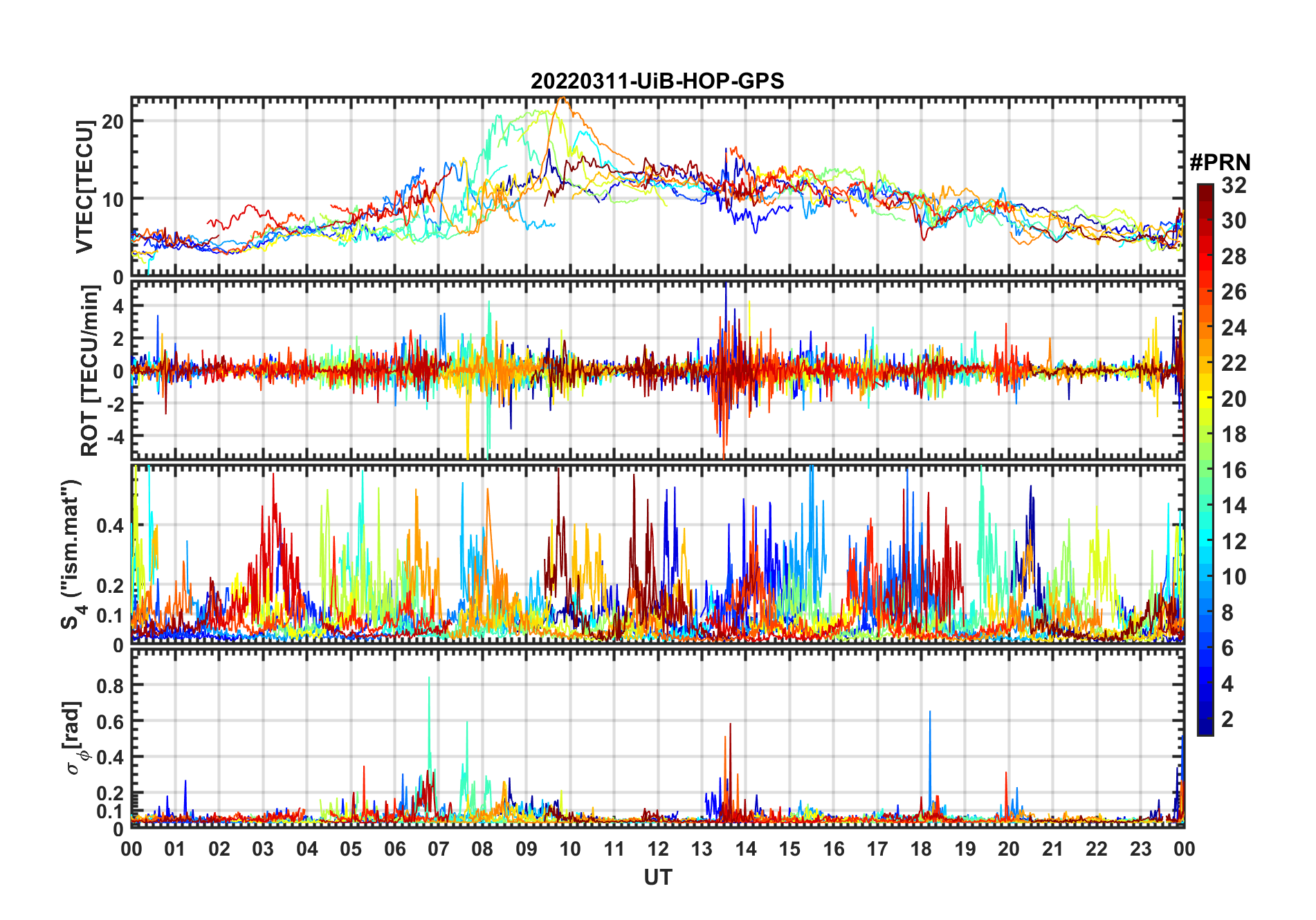Click inside the ROT plot panel

pos(658,369)
